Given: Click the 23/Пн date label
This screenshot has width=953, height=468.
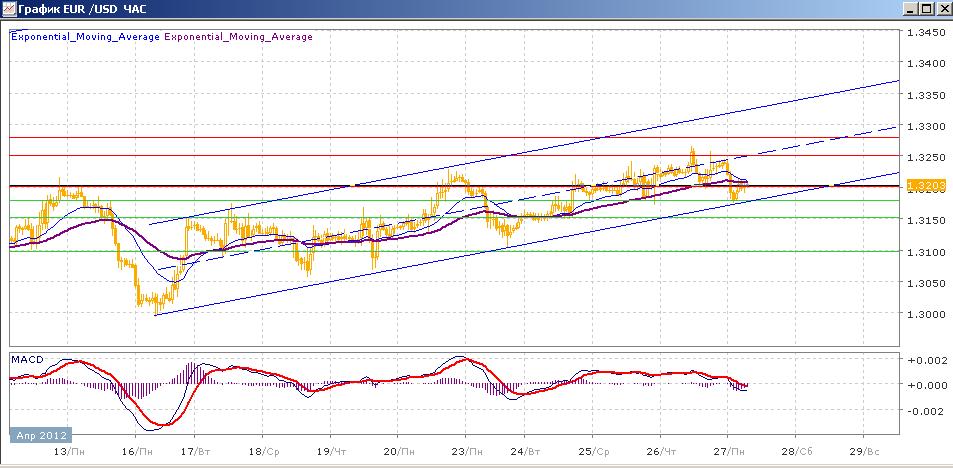Looking at the screenshot, I should 467,452.
